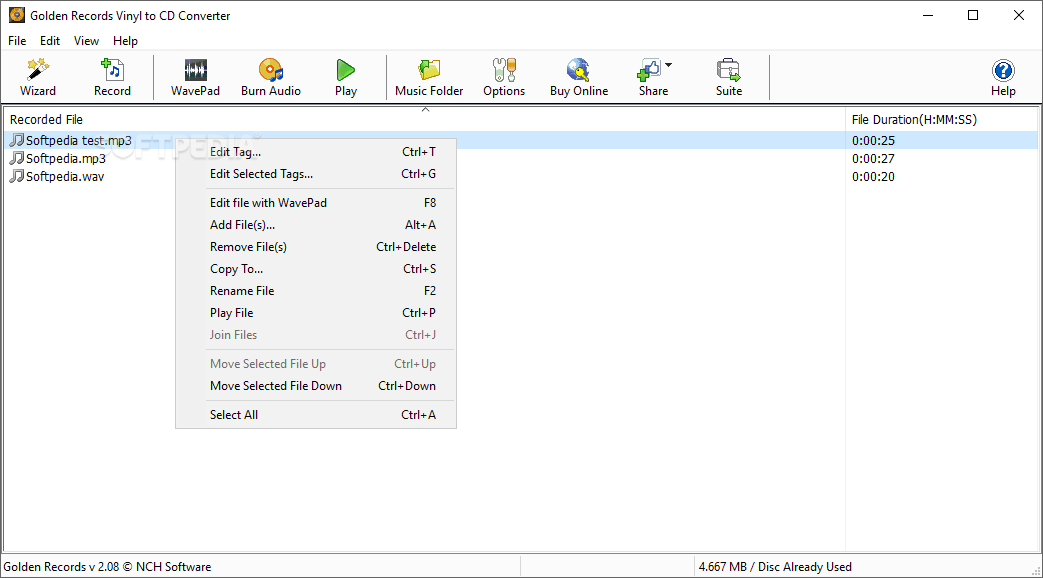Click the music note icon of Softpedia.mp3
The width and height of the screenshot is (1043, 578).
pyautogui.click(x=17, y=158)
